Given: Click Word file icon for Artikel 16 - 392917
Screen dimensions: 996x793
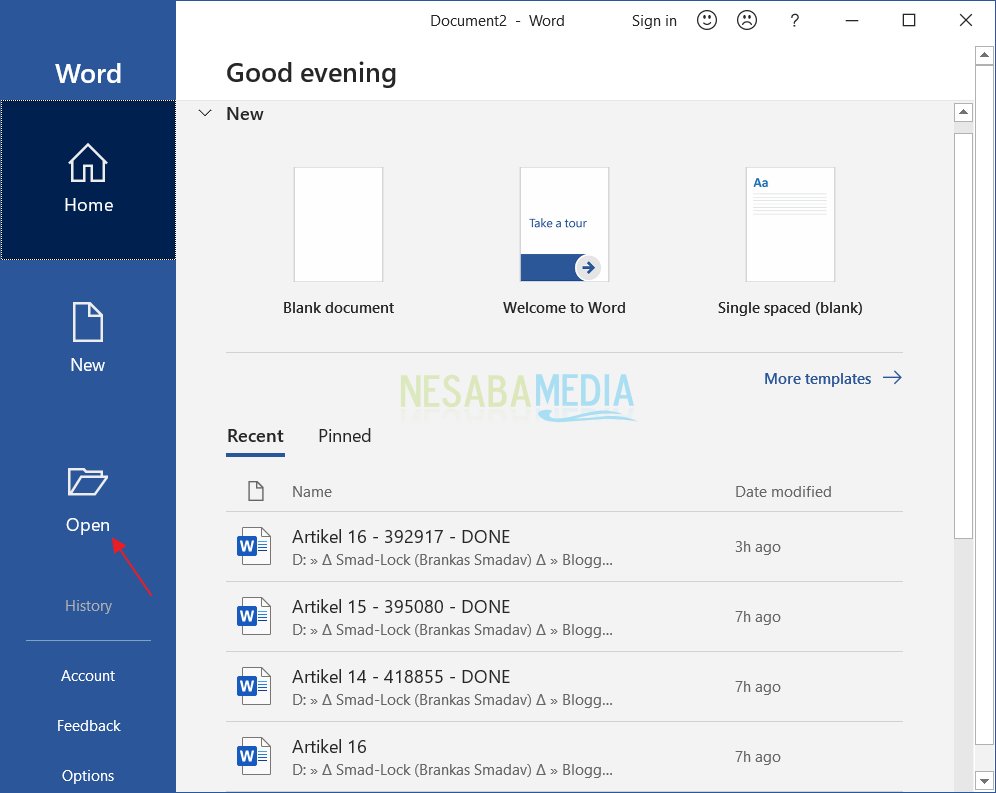Looking at the screenshot, I should (x=253, y=546).
